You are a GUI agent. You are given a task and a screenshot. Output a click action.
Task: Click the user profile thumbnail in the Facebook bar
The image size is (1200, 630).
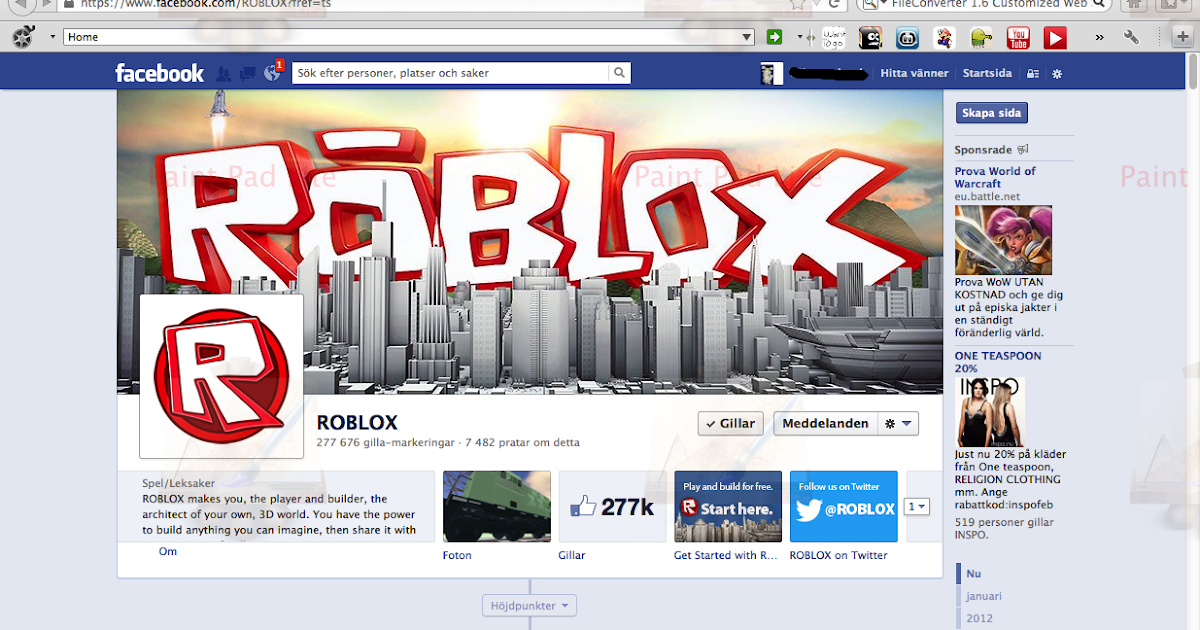point(771,74)
